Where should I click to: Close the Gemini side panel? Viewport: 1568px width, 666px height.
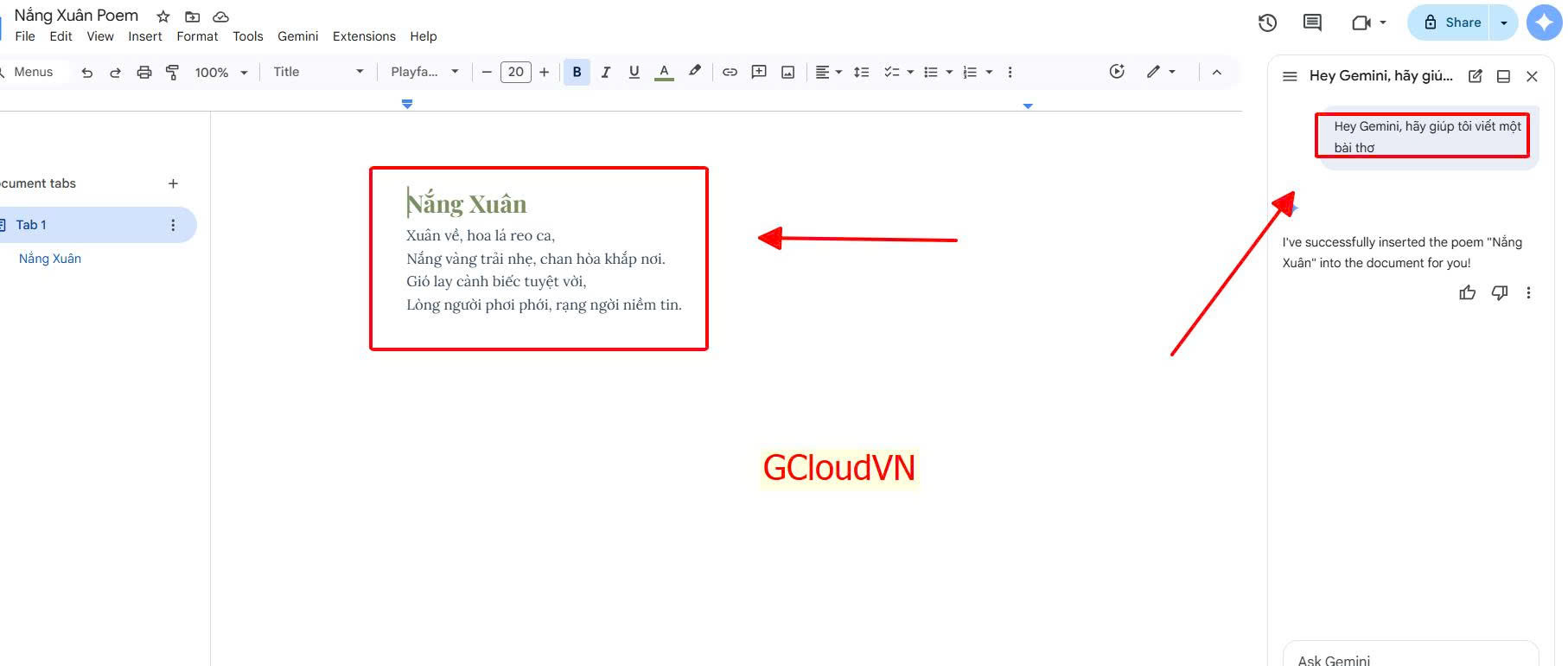[x=1532, y=76]
